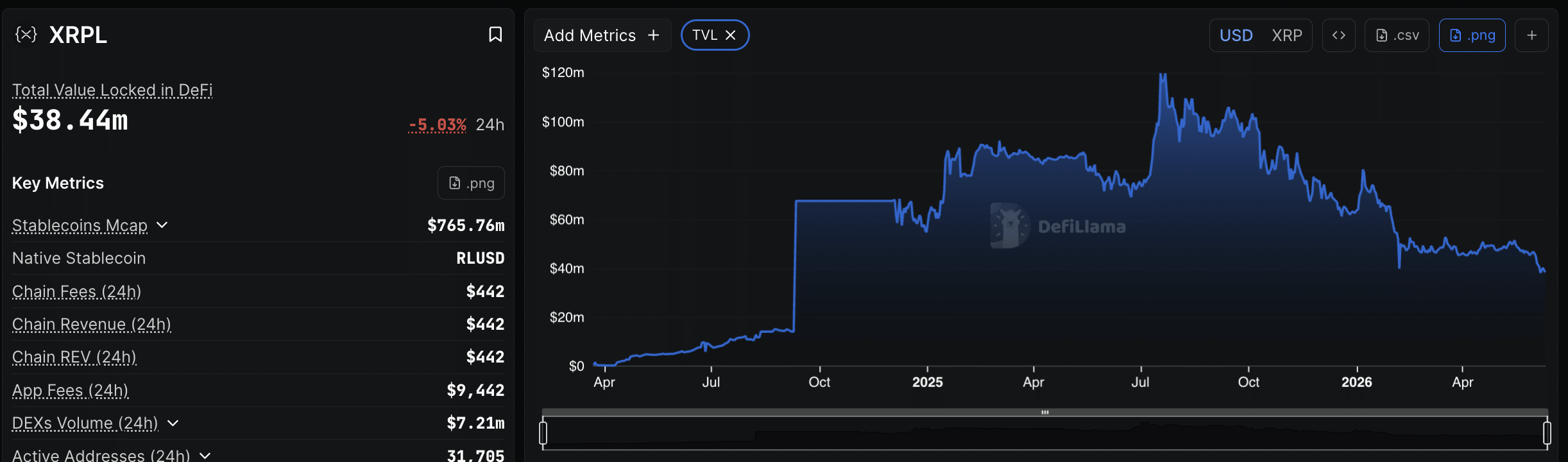Switch chart denomination to USD
This screenshot has height=462, width=1568.
(1236, 35)
